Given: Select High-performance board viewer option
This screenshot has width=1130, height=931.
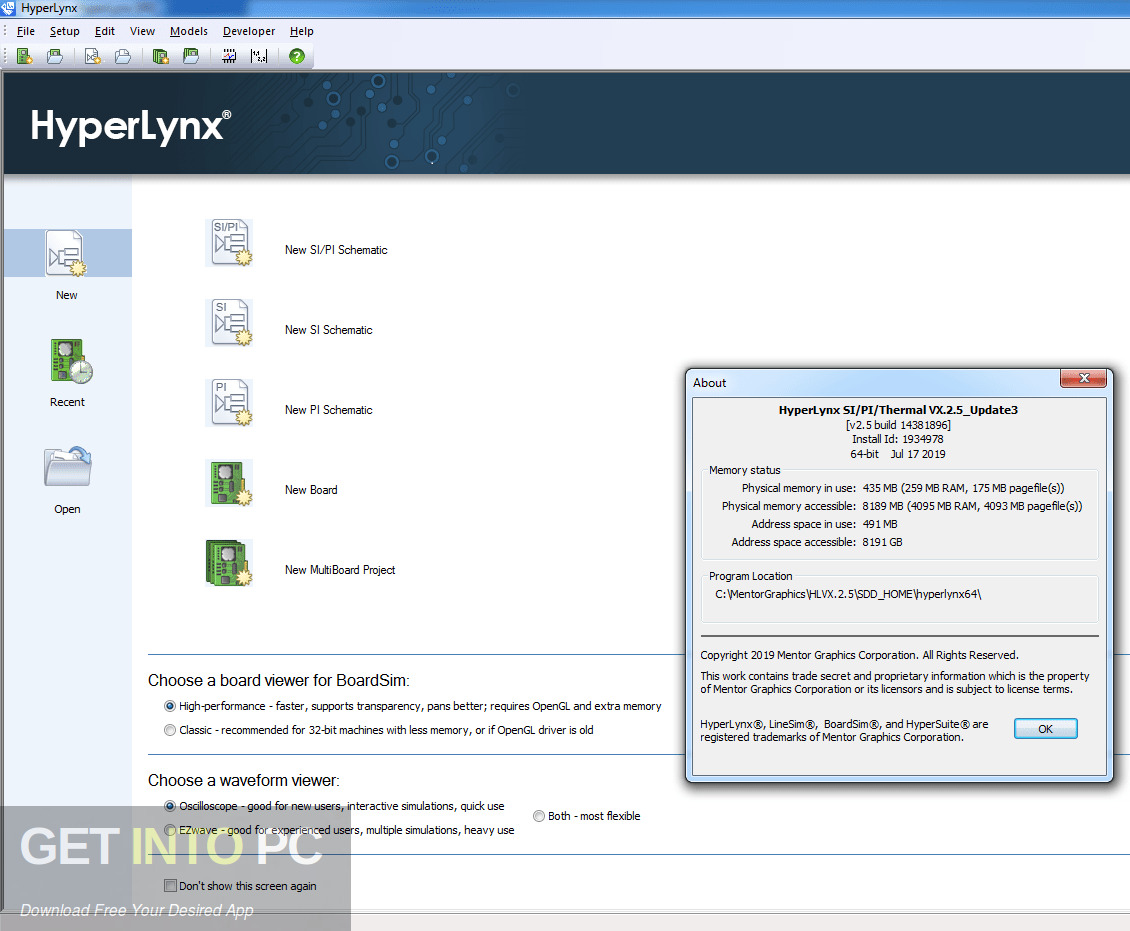Looking at the screenshot, I should (170, 706).
